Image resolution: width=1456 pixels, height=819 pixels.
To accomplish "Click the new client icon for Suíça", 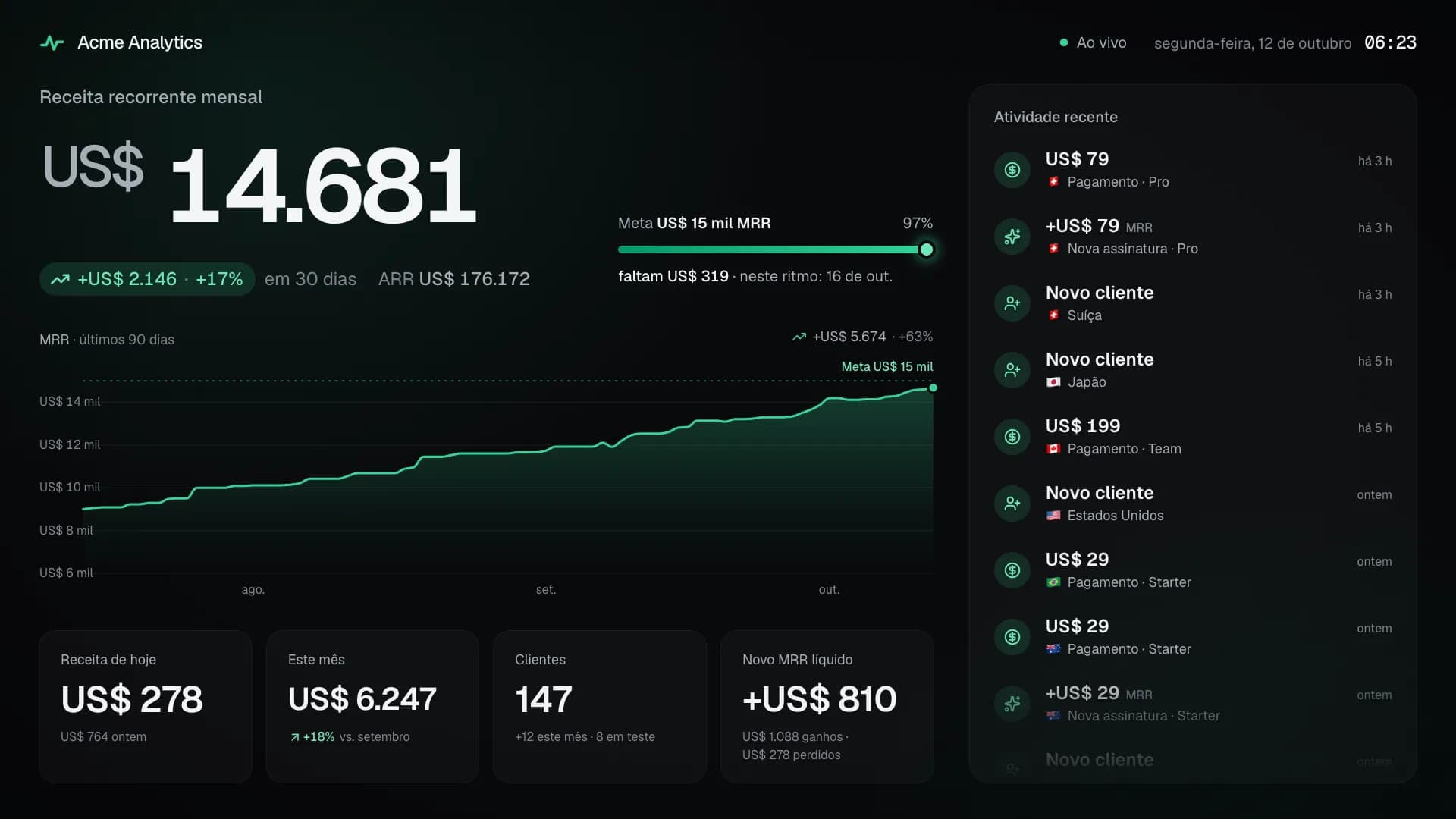I will pos(1012,303).
